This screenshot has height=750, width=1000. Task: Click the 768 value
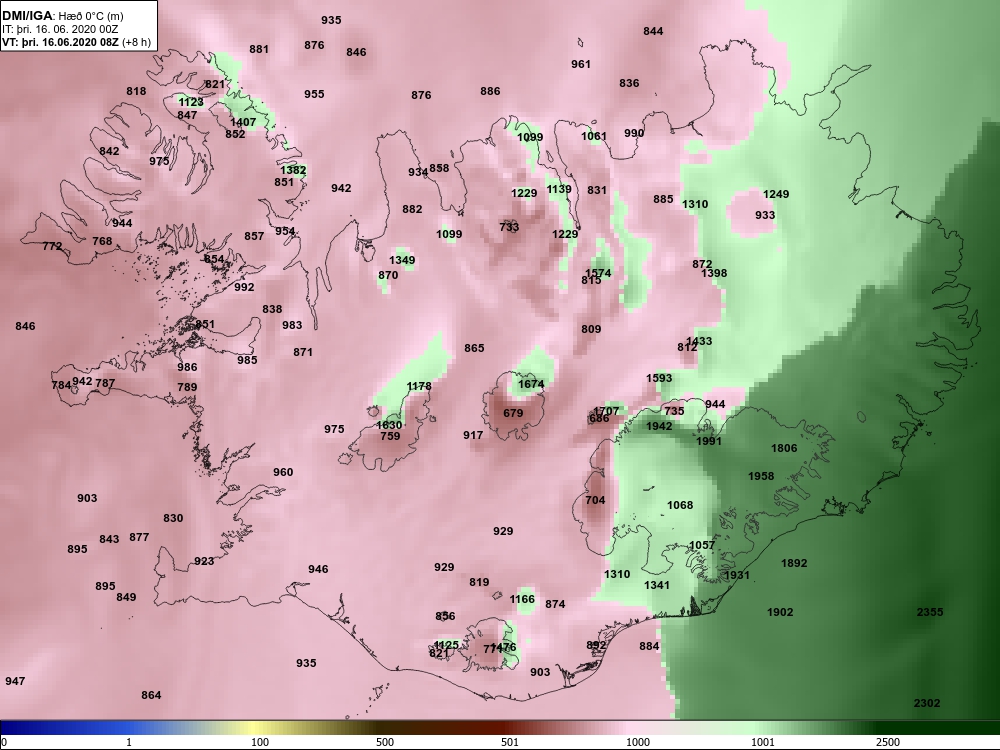click(x=102, y=241)
